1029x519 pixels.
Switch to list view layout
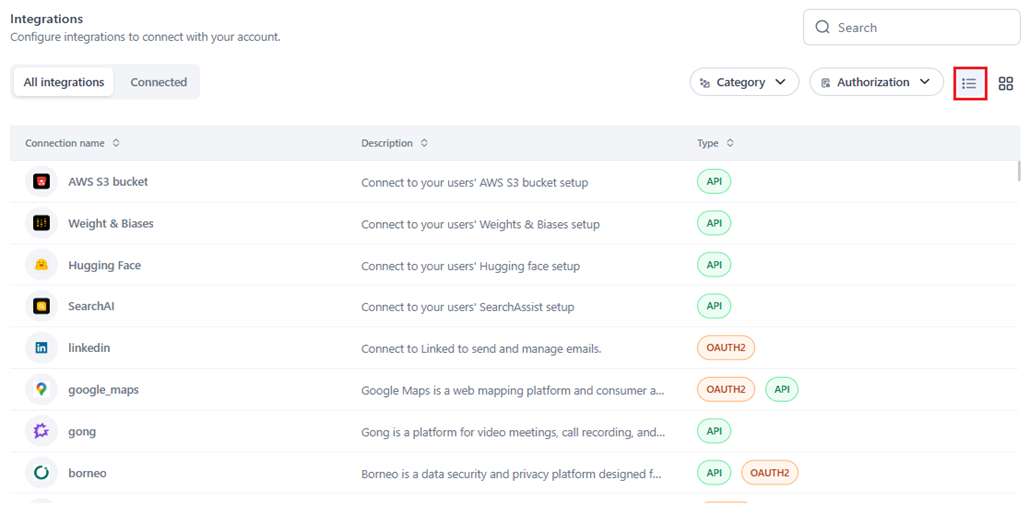point(969,83)
